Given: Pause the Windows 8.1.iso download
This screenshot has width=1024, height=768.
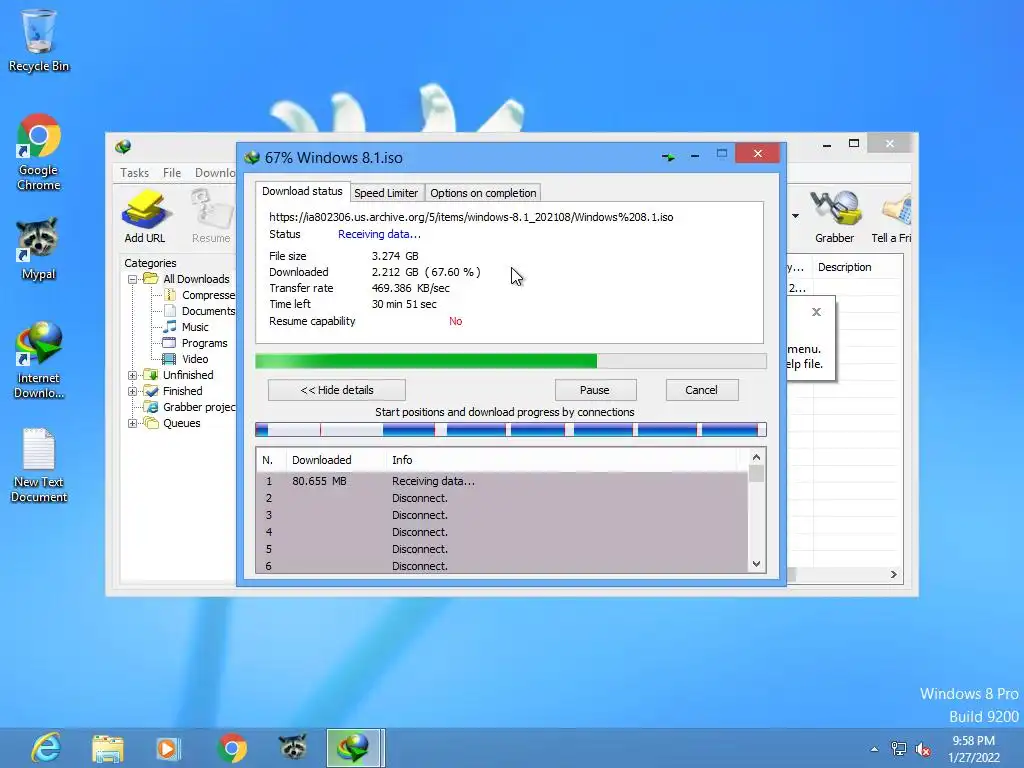Looking at the screenshot, I should point(595,390).
